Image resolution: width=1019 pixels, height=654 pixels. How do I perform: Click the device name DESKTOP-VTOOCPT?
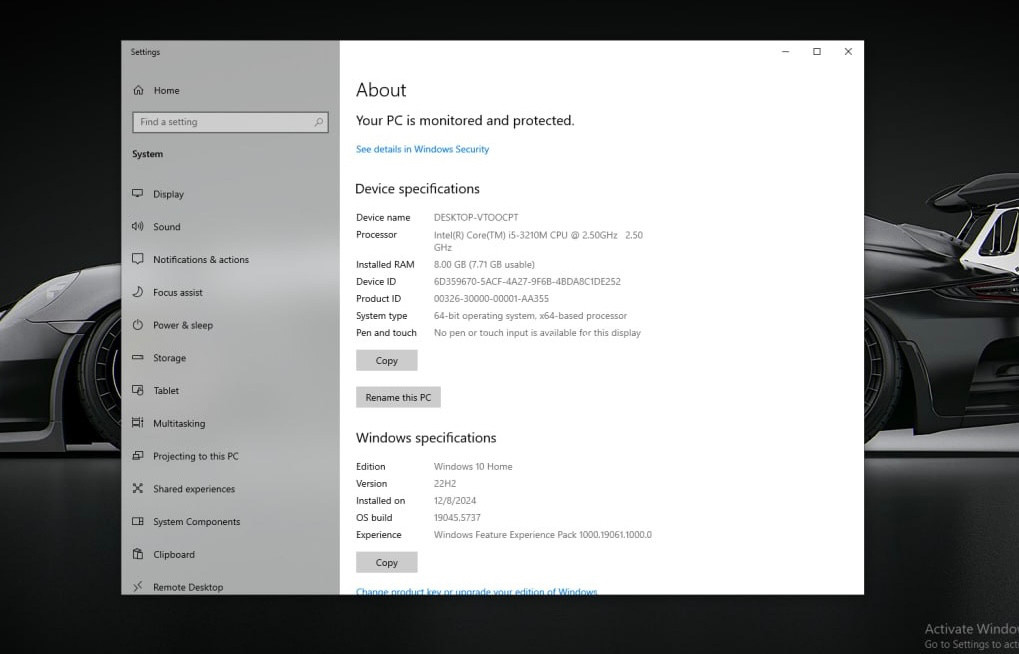tap(476, 217)
